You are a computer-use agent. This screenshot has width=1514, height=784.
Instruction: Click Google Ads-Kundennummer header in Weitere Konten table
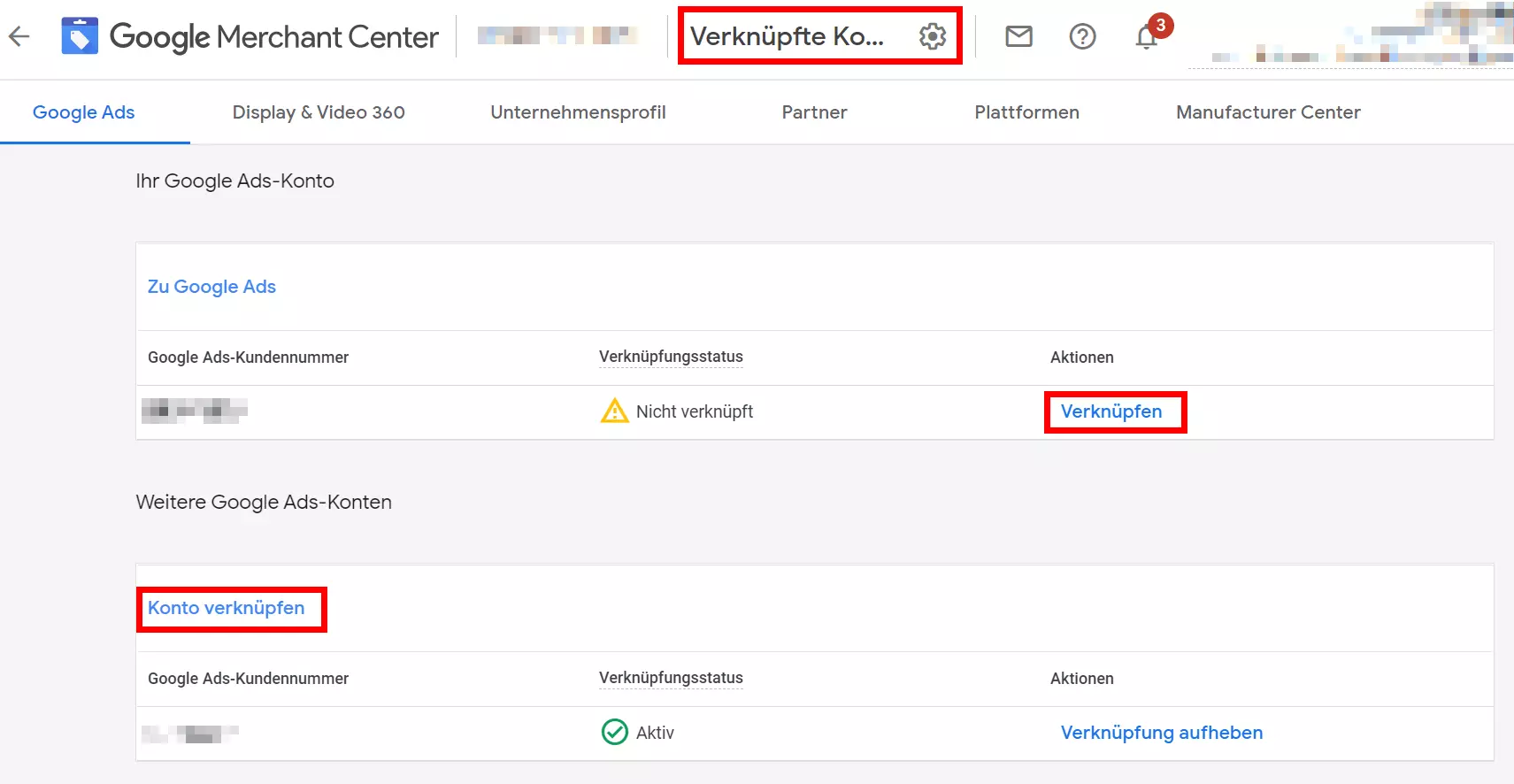click(248, 679)
